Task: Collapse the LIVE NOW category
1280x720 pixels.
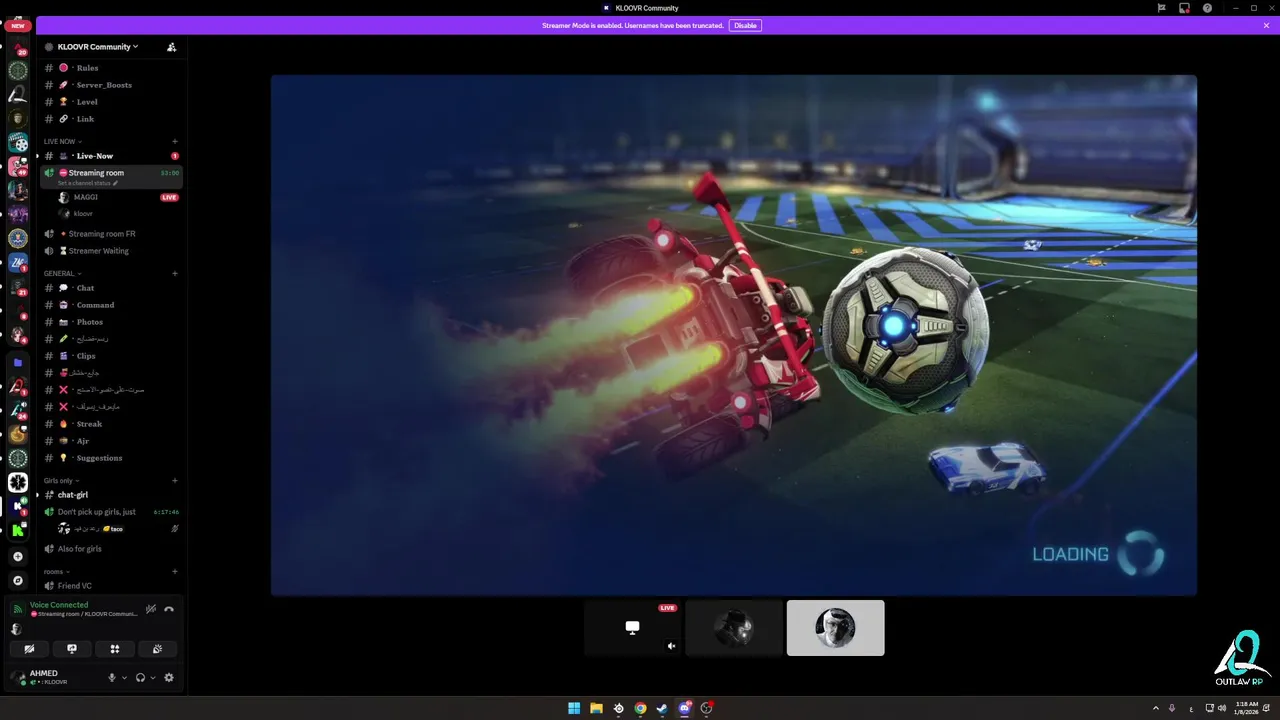Action: pos(63,141)
